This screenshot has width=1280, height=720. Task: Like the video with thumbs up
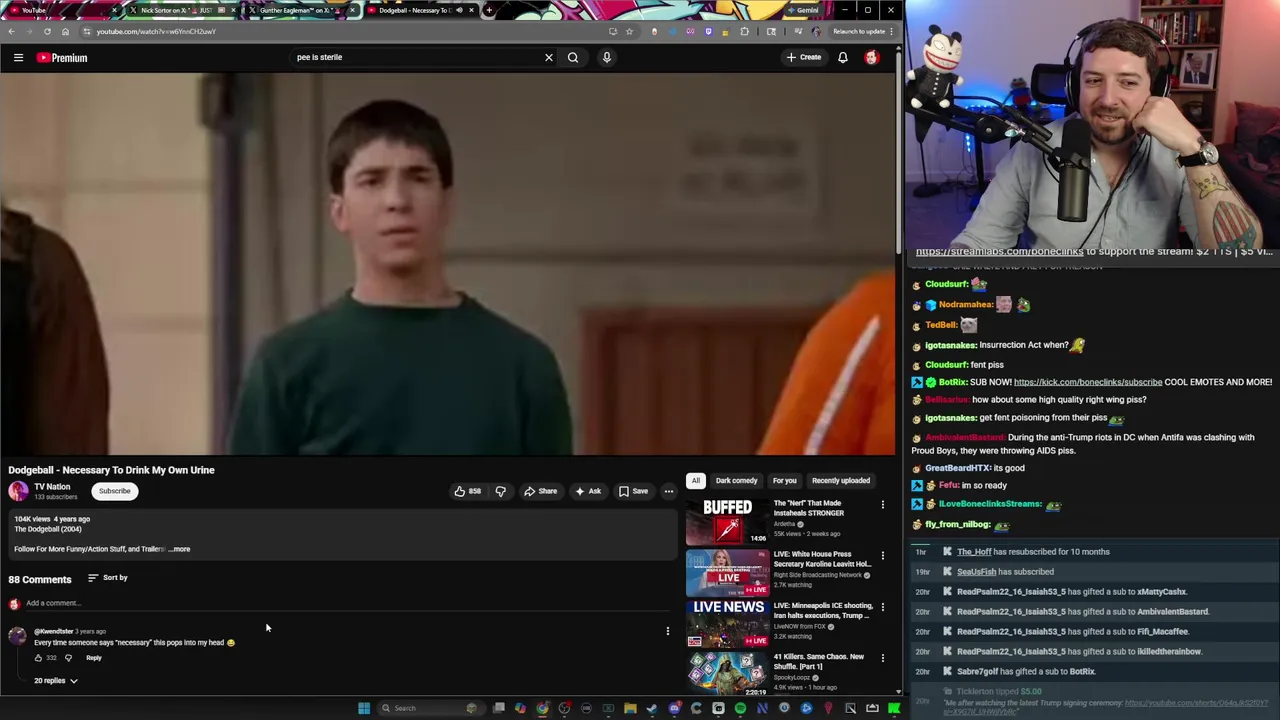point(467,491)
